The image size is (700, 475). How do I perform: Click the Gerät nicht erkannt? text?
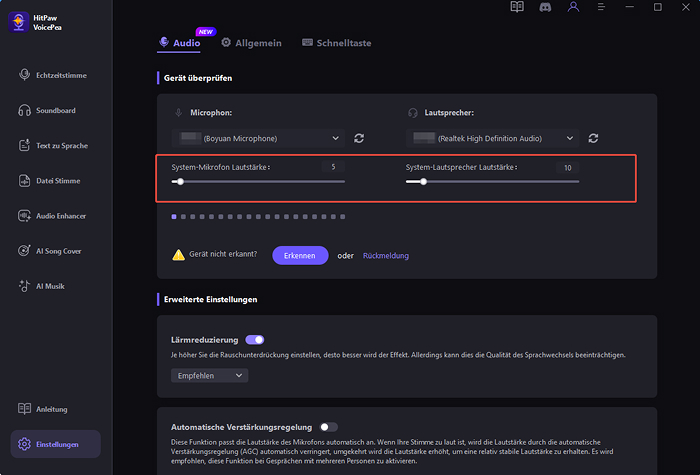coord(223,254)
